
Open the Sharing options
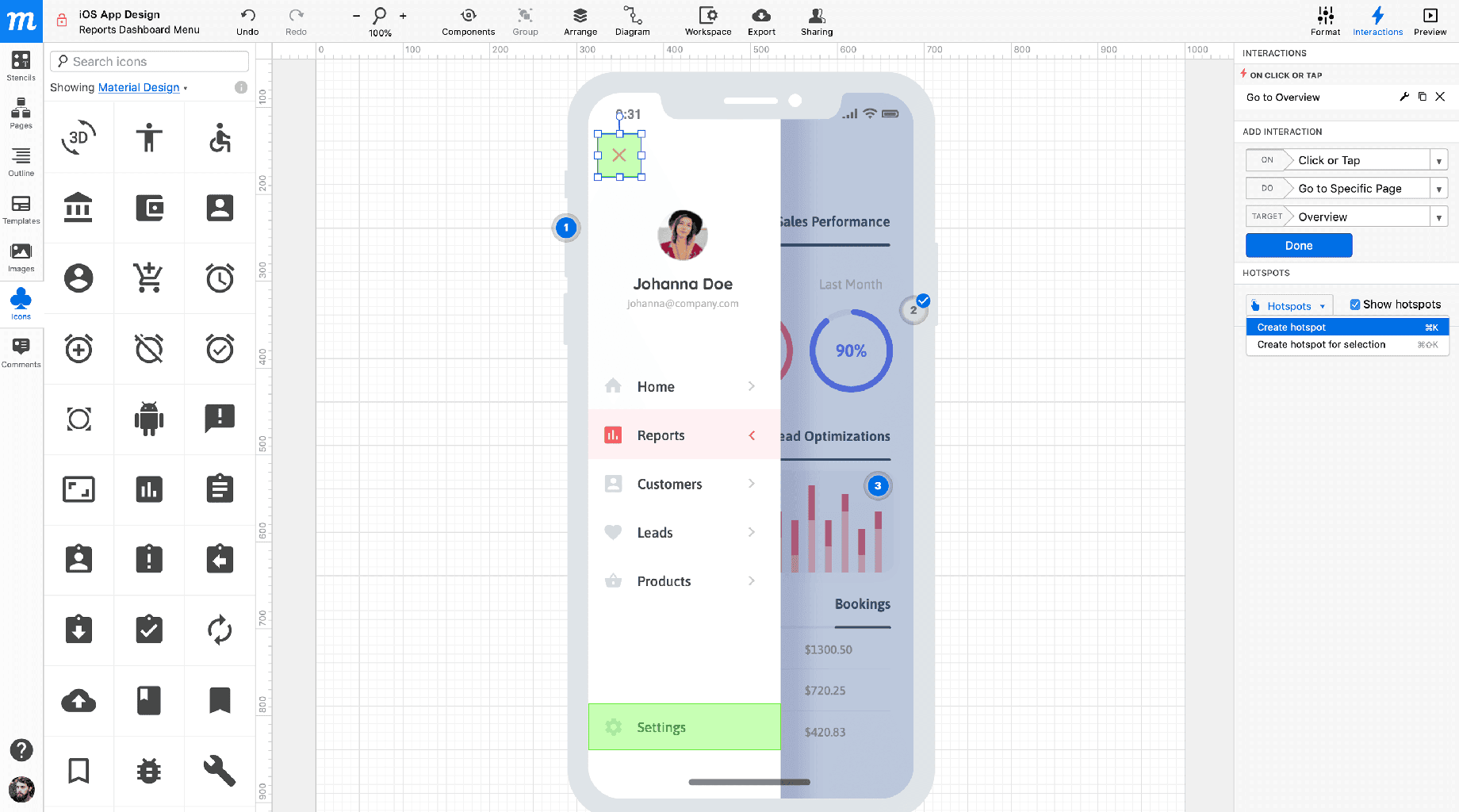coord(816,21)
